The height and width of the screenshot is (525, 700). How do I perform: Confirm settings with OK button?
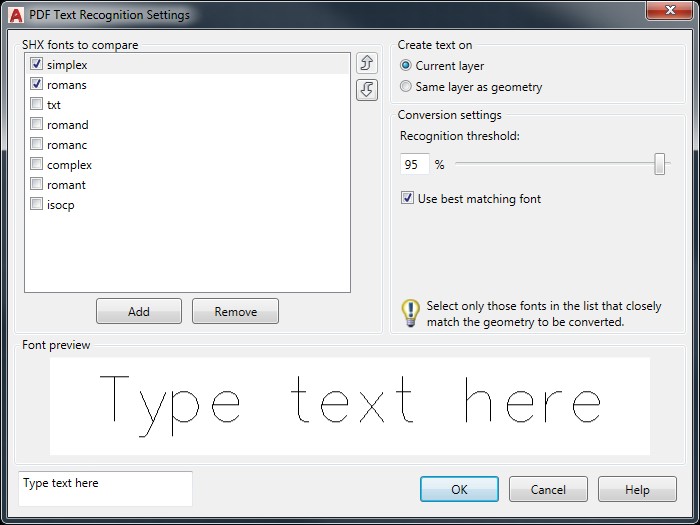pos(459,489)
